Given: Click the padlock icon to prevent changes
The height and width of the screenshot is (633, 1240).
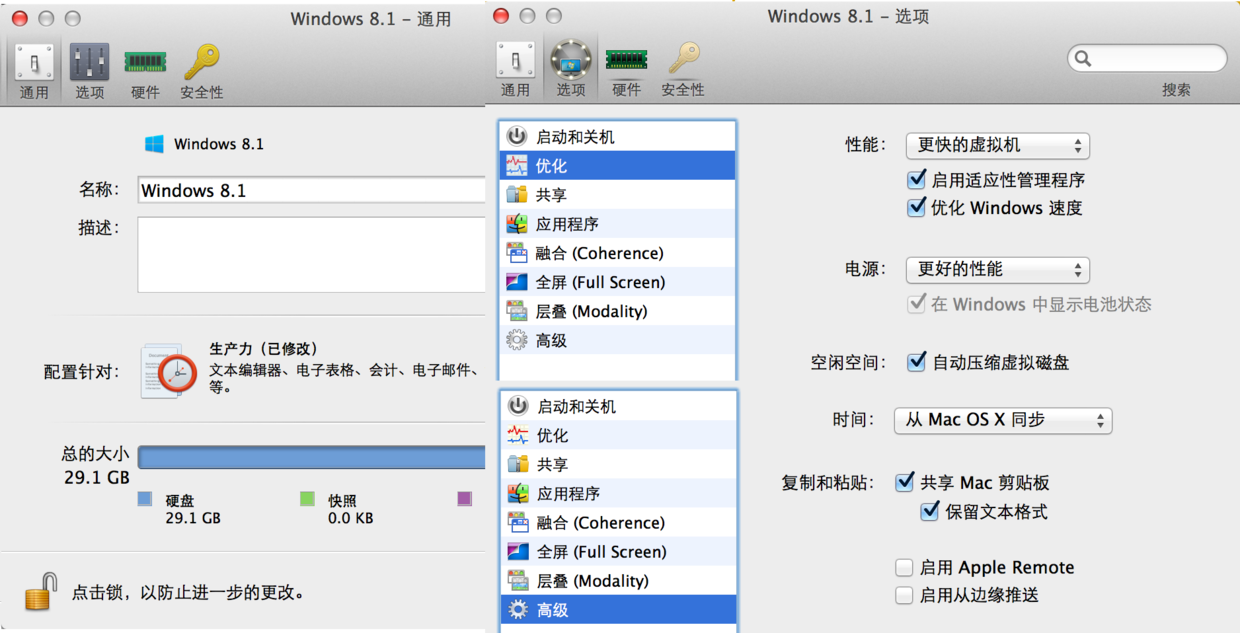Looking at the screenshot, I should point(40,592).
